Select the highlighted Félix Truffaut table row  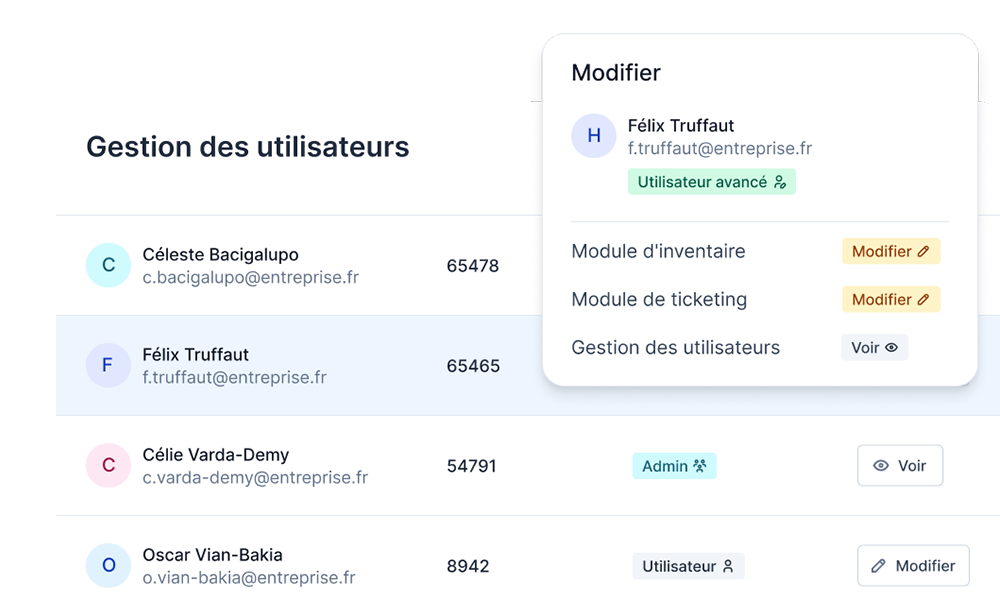300,365
